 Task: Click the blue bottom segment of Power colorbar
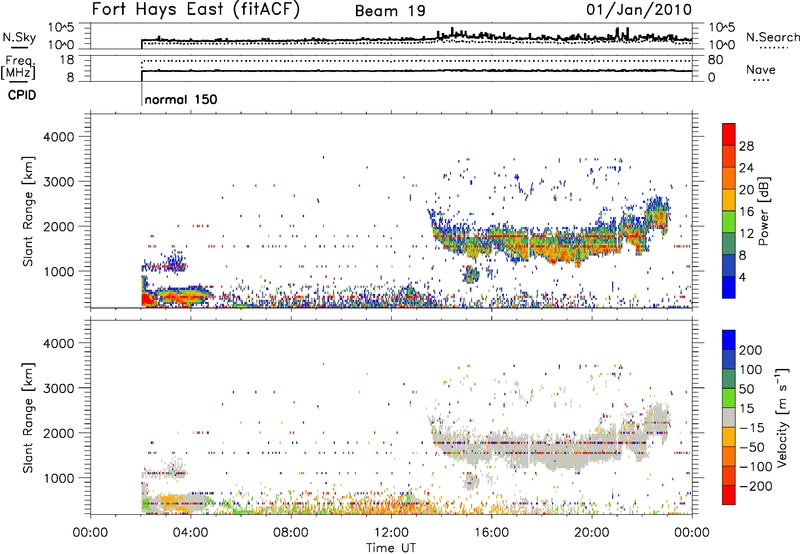(729, 287)
